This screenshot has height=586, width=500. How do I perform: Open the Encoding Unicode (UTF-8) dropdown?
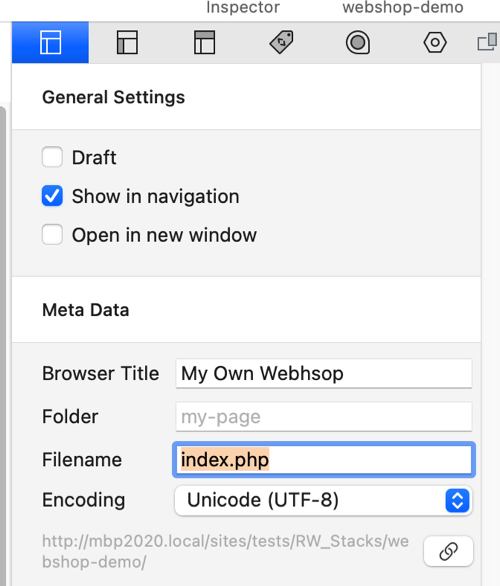pos(324,500)
